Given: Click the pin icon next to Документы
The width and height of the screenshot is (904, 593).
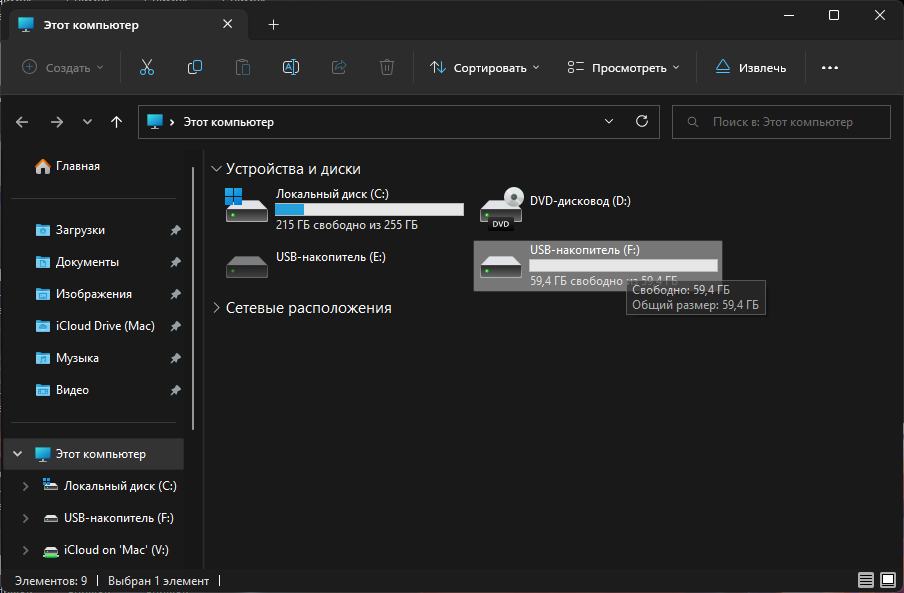Looking at the screenshot, I should pyautogui.click(x=176, y=262).
